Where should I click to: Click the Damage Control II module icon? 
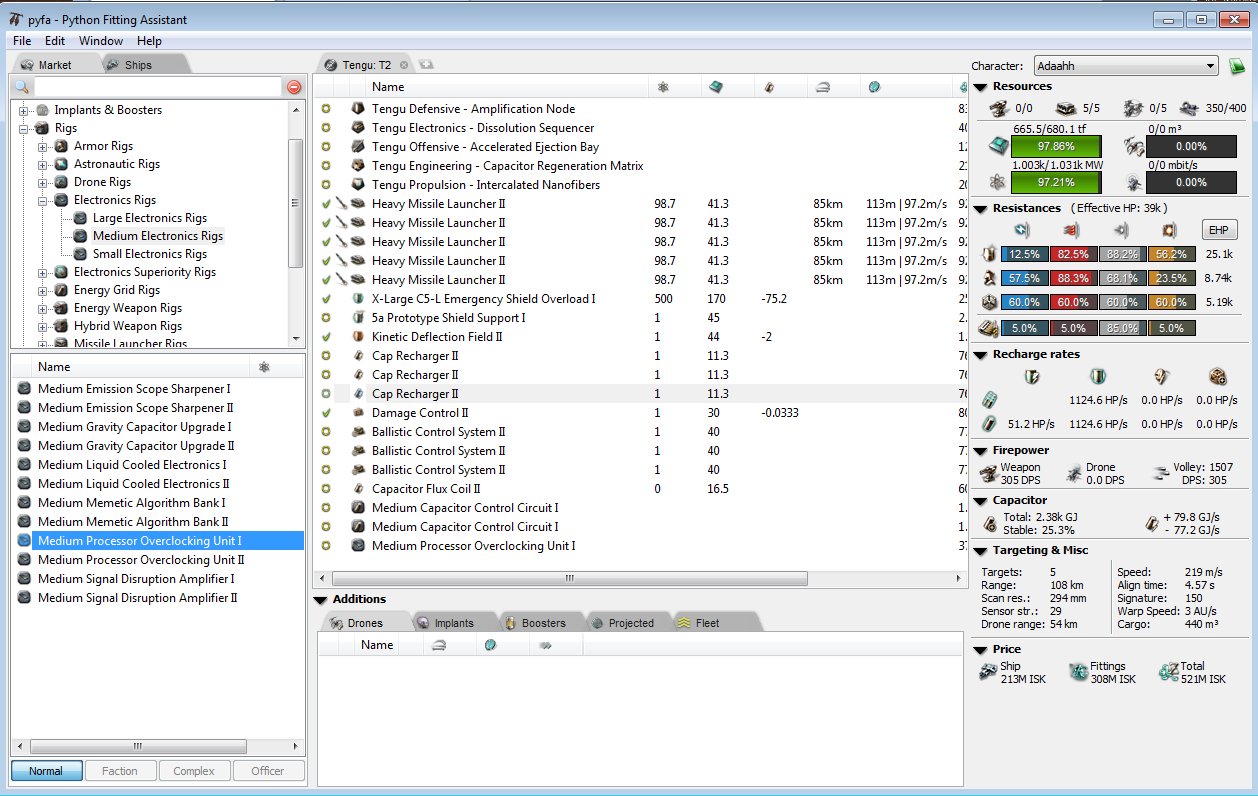[x=357, y=413]
